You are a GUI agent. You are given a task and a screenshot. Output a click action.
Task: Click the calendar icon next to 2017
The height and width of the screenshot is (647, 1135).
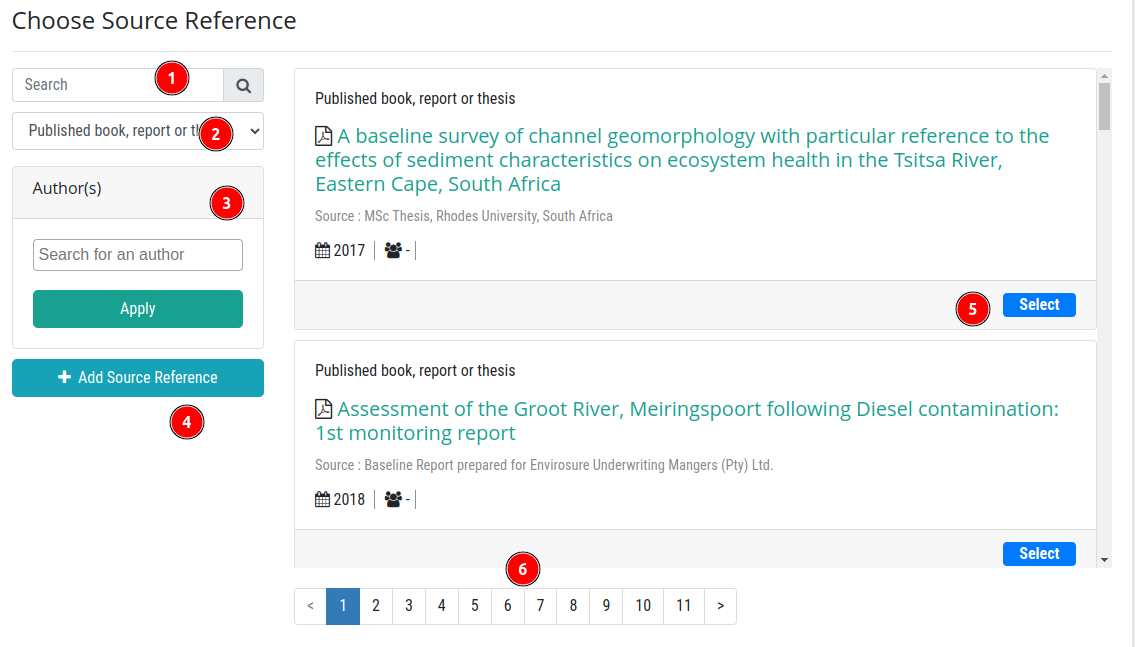point(323,250)
